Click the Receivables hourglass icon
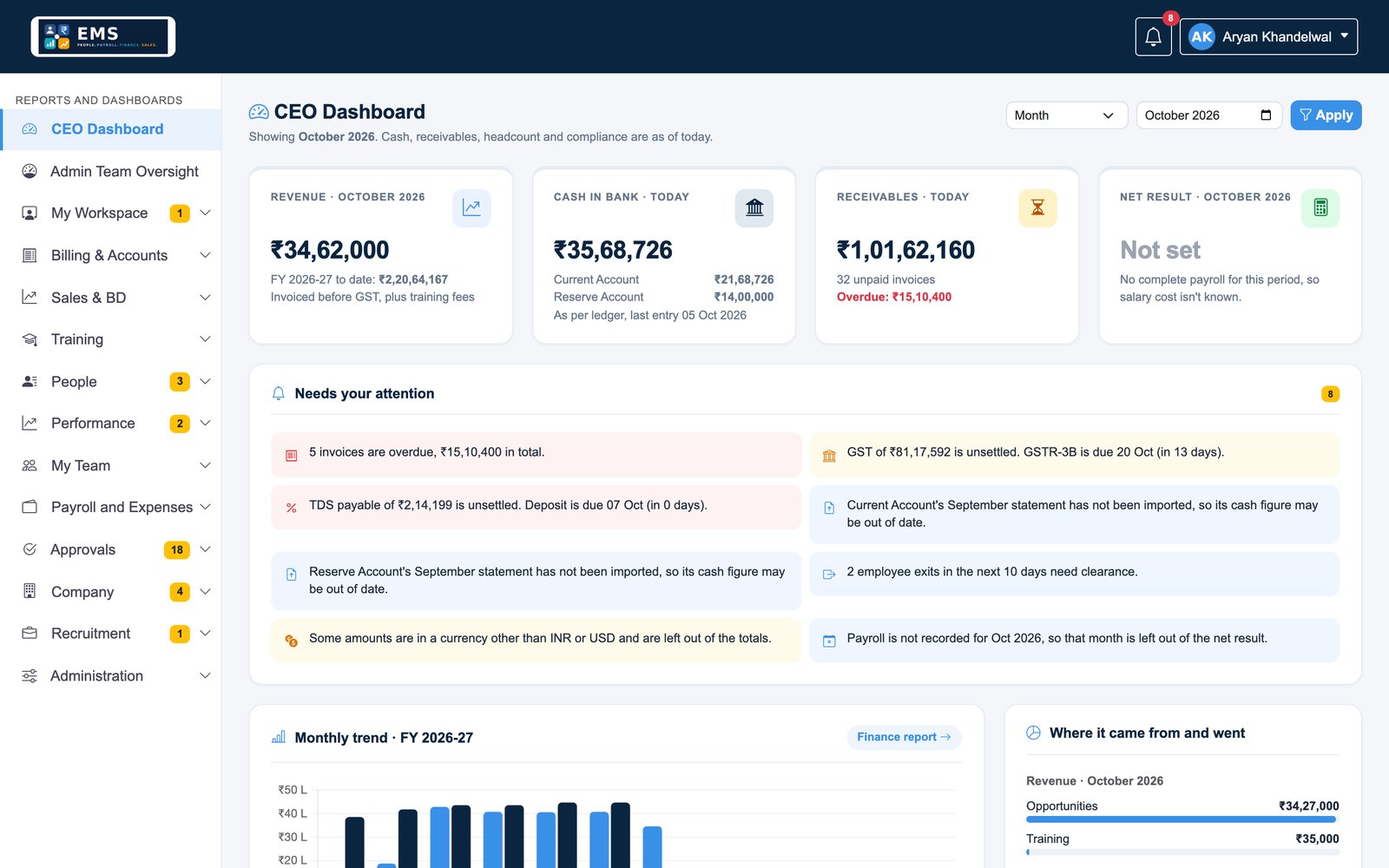 tap(1037, 208)
